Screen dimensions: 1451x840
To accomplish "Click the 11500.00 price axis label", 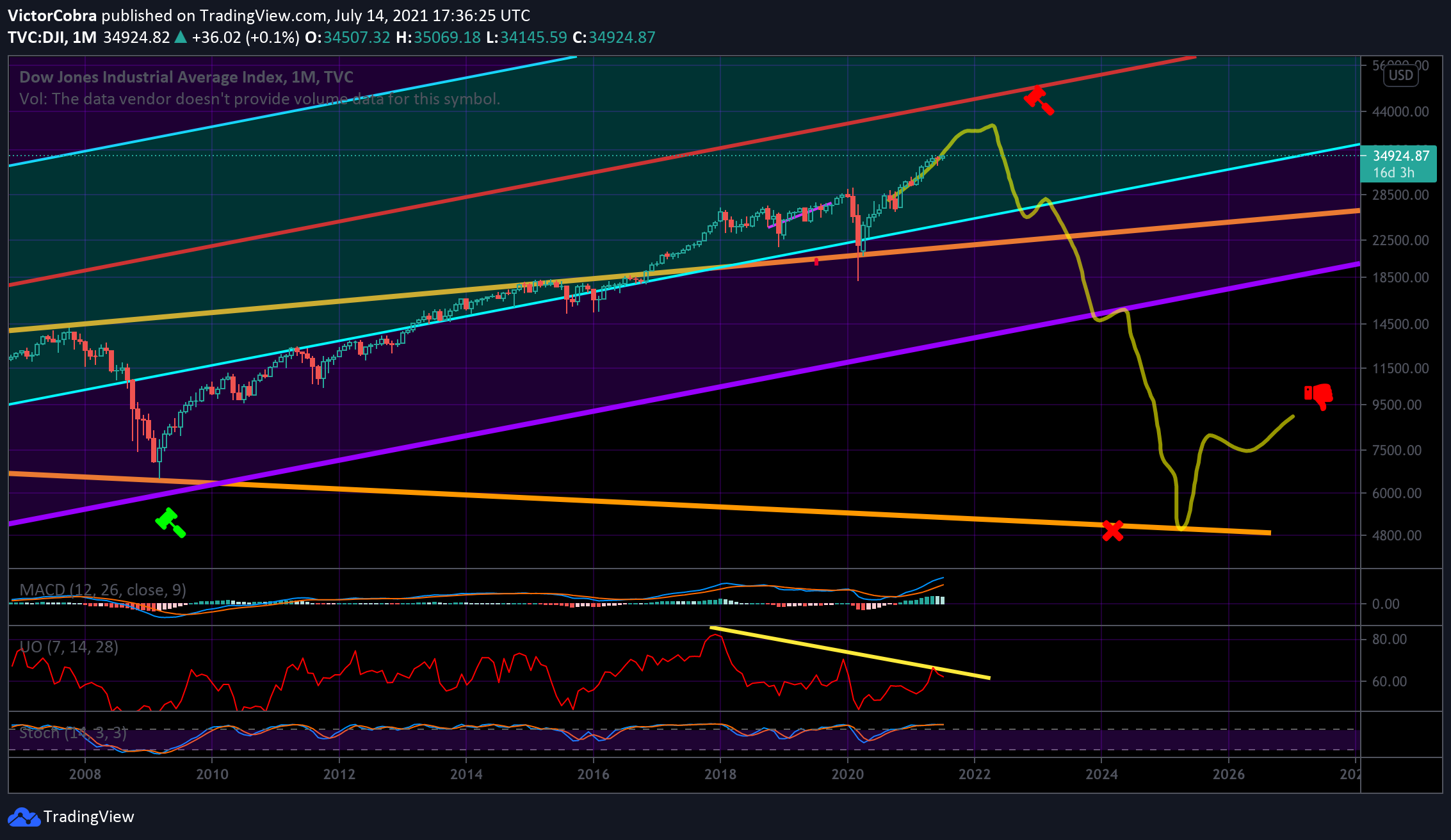I will click(x=1401, y=368).
